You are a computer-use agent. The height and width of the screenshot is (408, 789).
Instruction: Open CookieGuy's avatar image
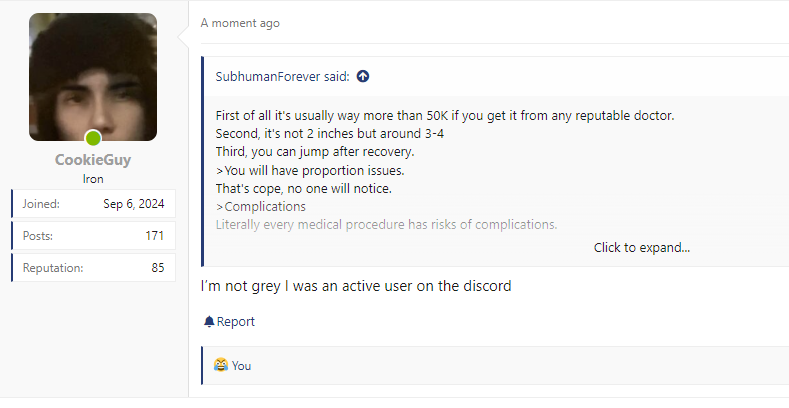pyautogui.click(x=93, y=77)
